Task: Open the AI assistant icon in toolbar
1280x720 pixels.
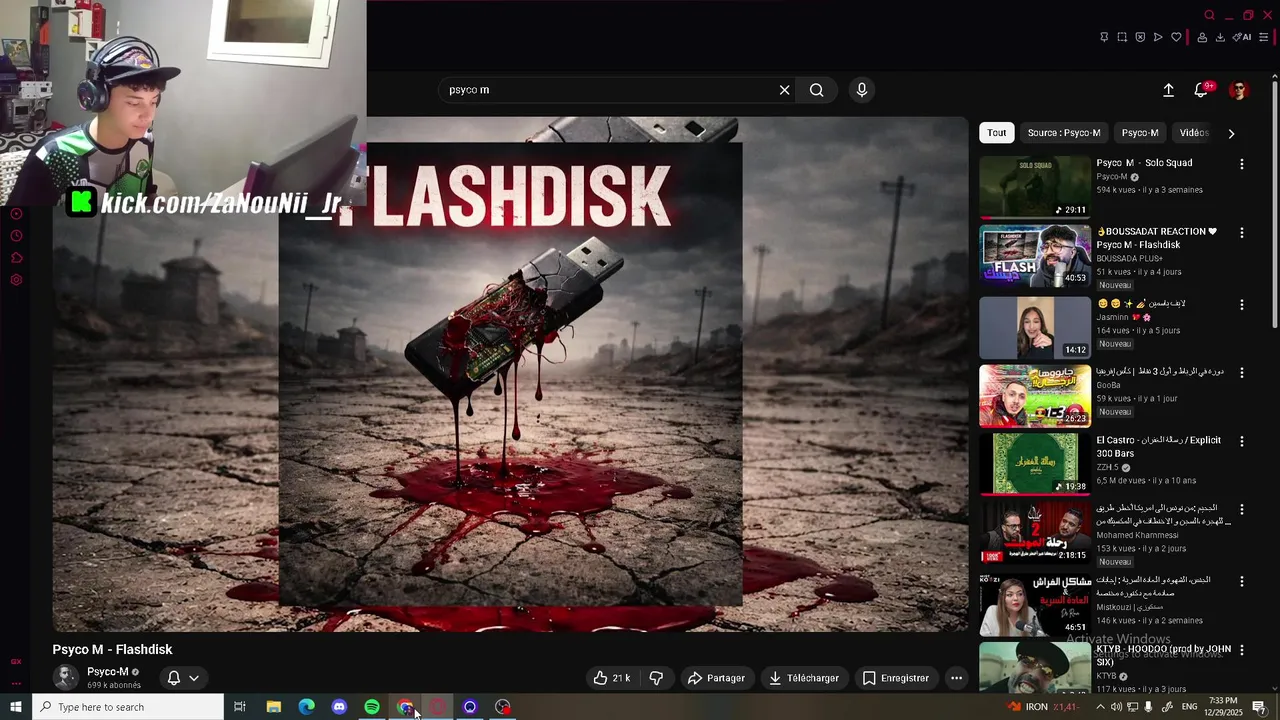Action: tap(1242, 37)
